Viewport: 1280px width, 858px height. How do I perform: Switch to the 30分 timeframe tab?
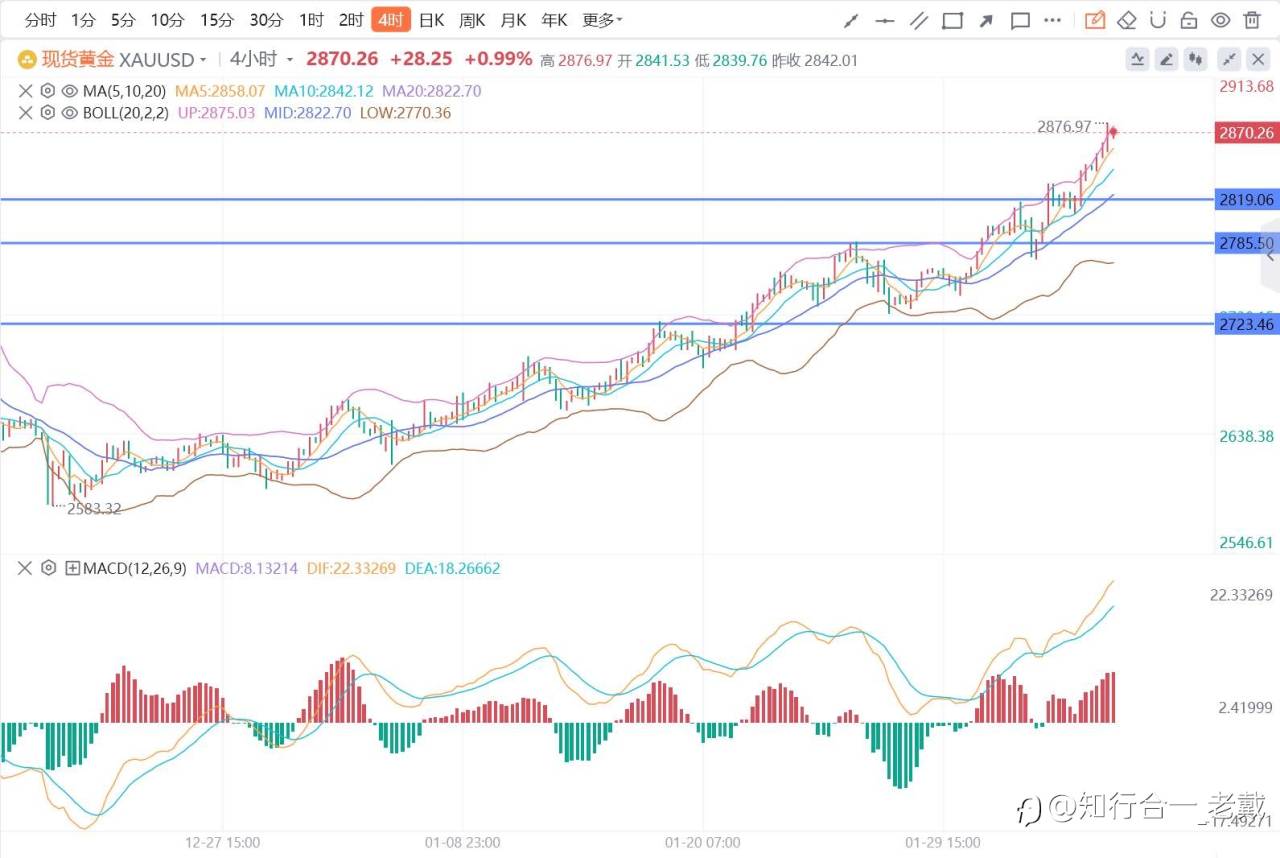coord(266,20)
